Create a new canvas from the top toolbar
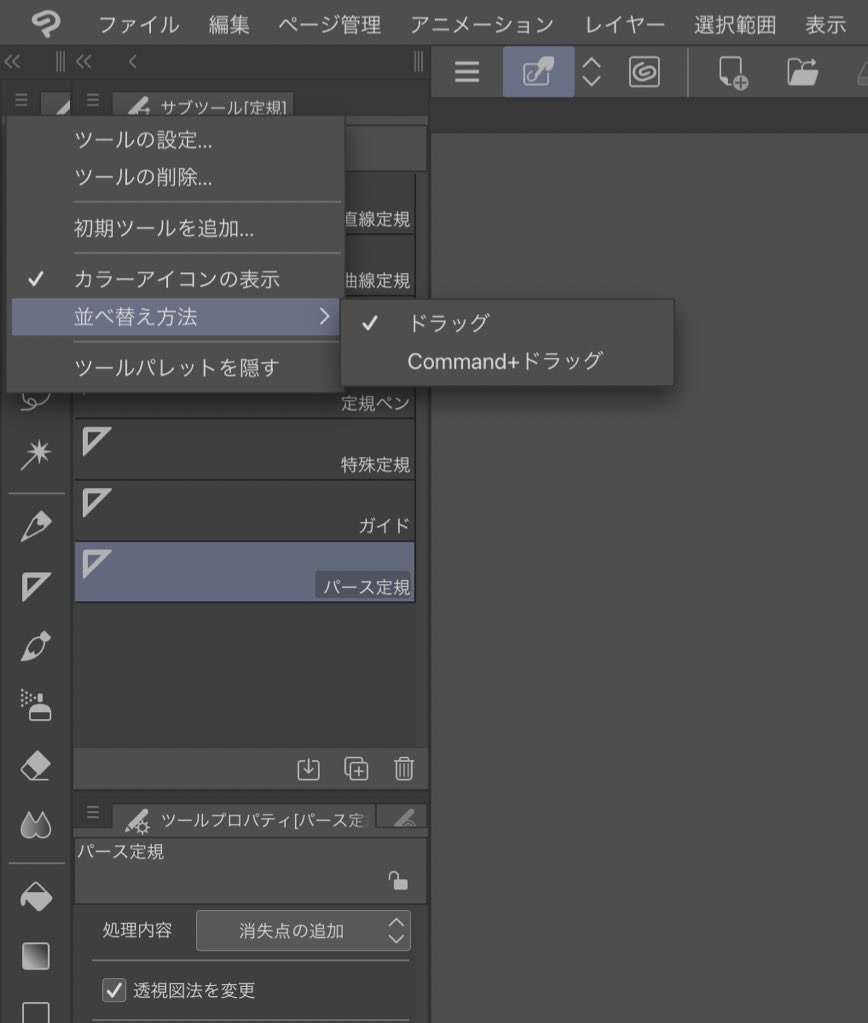Viewport: 868px width, 1023px height. 731,72
